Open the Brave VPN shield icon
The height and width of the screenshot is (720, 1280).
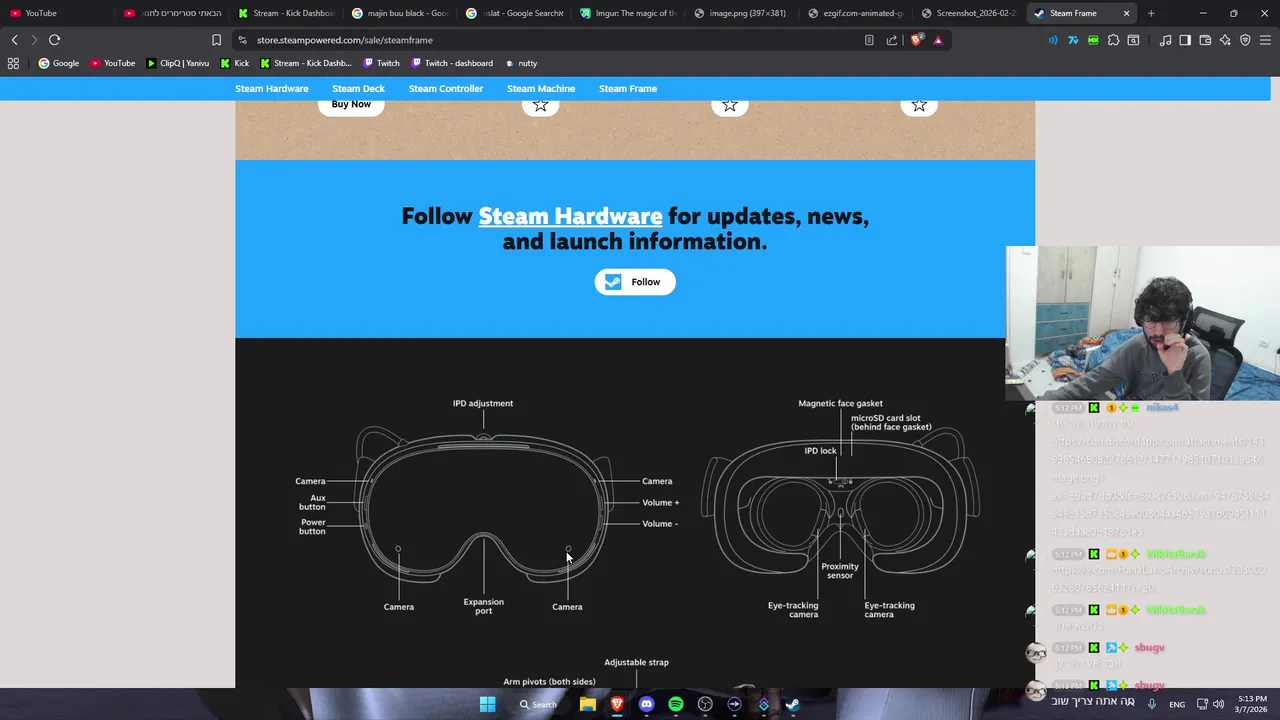click(x=1245, y=40)
